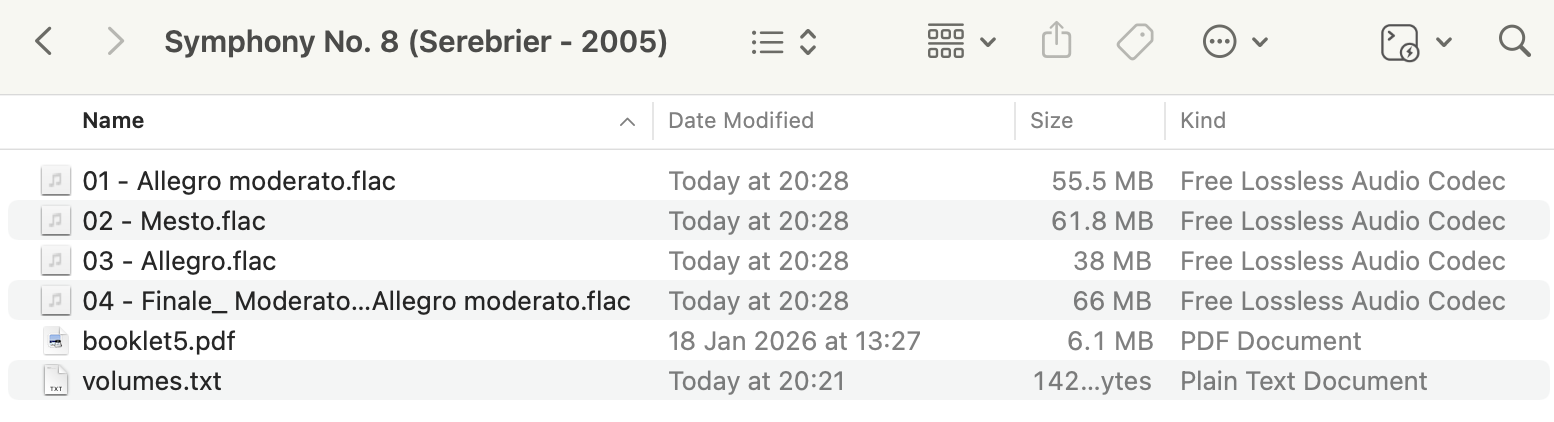Viewport: 1554px width, 422px height.
Task: Sort files by Size column header
Action: pos(1051,121)
